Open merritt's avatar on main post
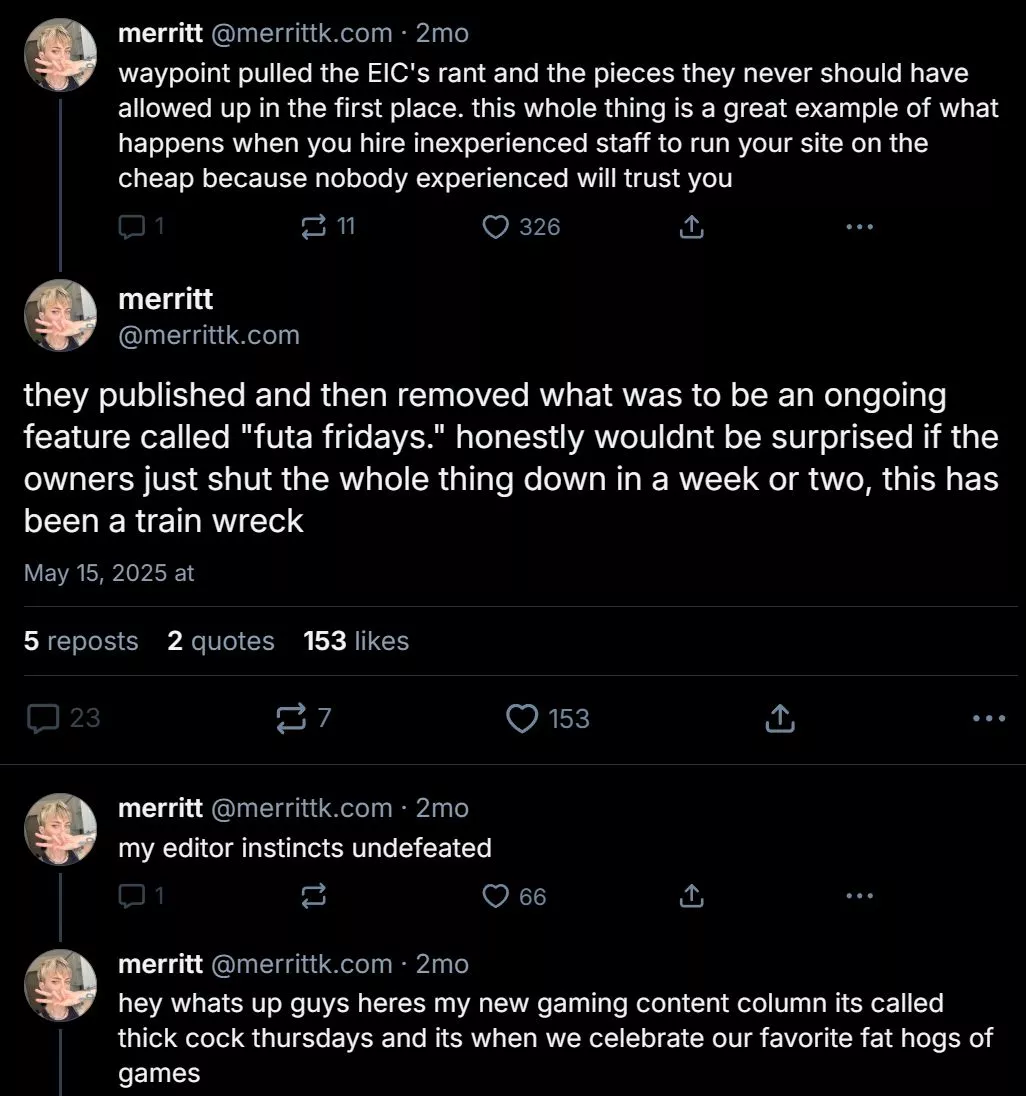The image size is (1026, 1096). [60, 315]
